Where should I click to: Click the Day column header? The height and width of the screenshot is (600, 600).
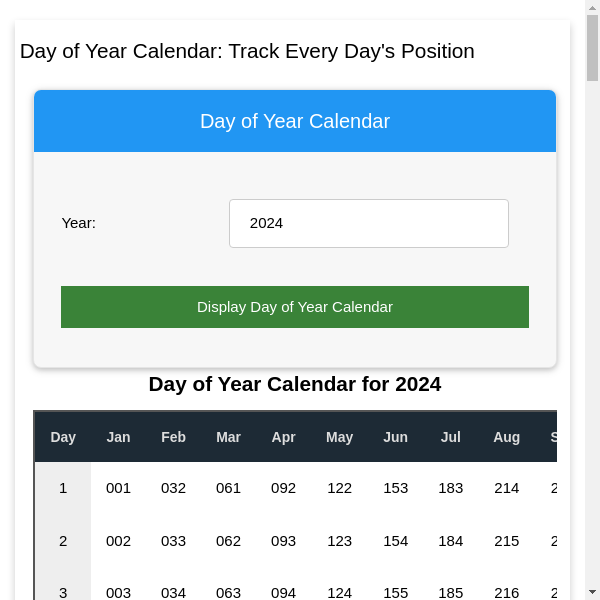click(63, 437)
